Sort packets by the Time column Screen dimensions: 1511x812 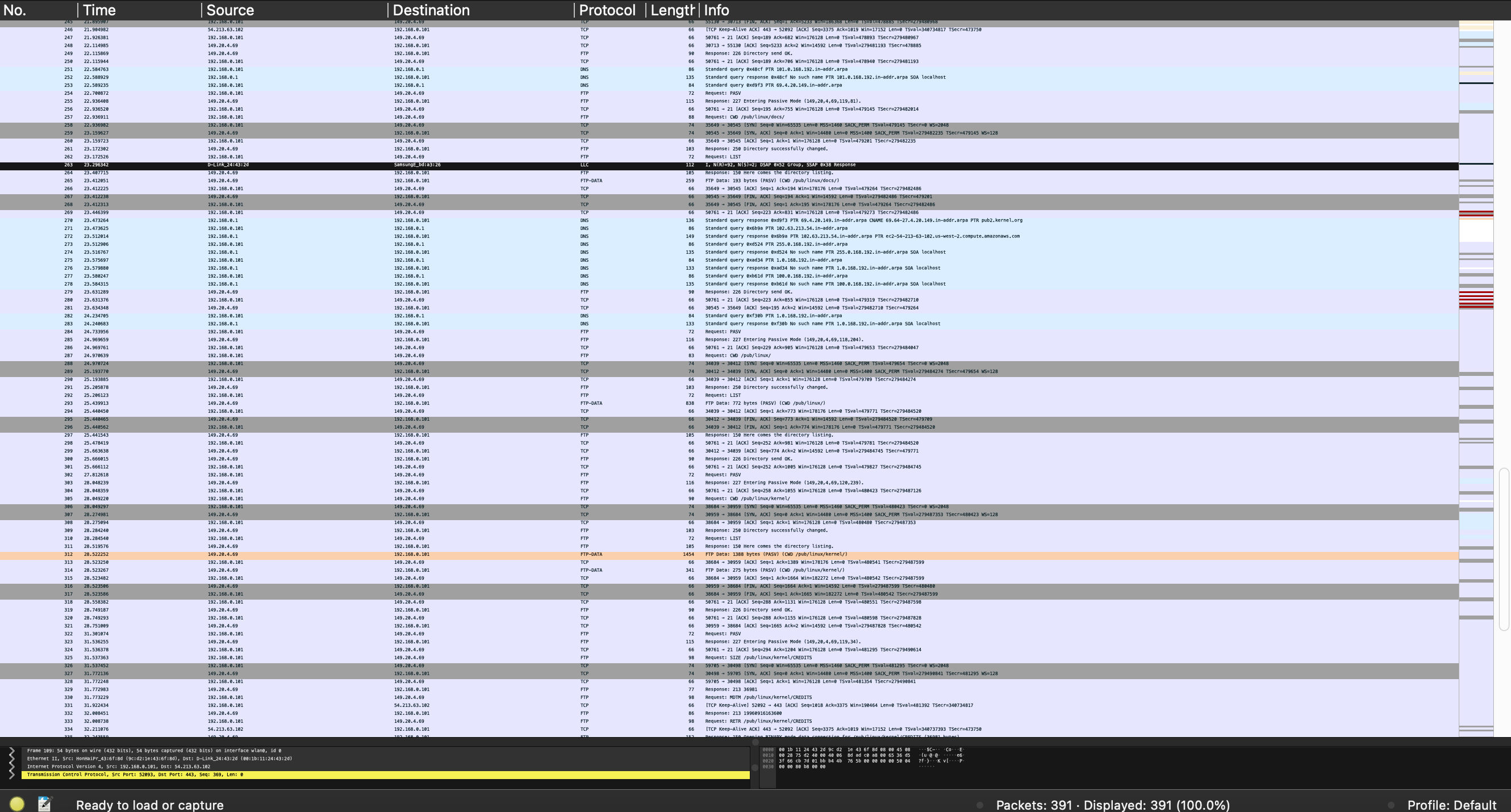tap(98, 10)
